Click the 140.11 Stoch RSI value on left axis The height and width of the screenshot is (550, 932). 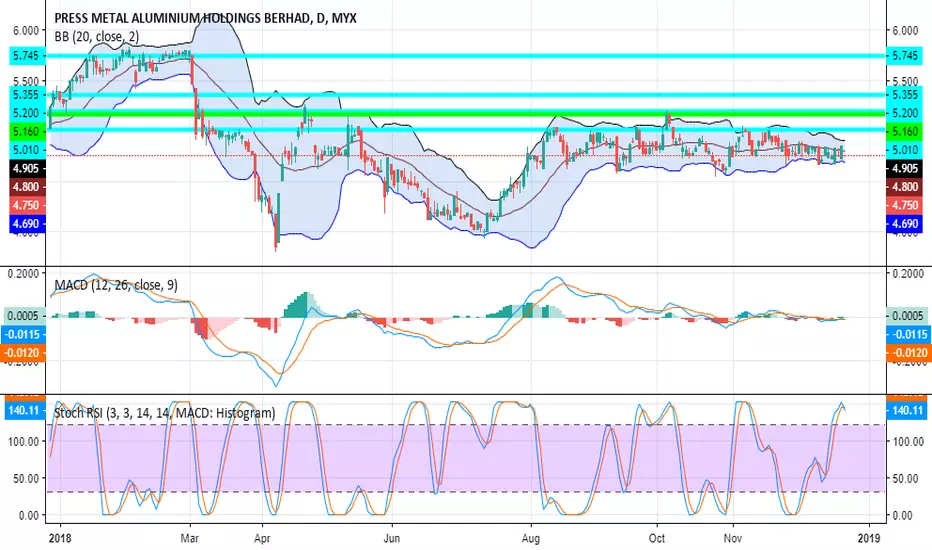tap(23, 410)
